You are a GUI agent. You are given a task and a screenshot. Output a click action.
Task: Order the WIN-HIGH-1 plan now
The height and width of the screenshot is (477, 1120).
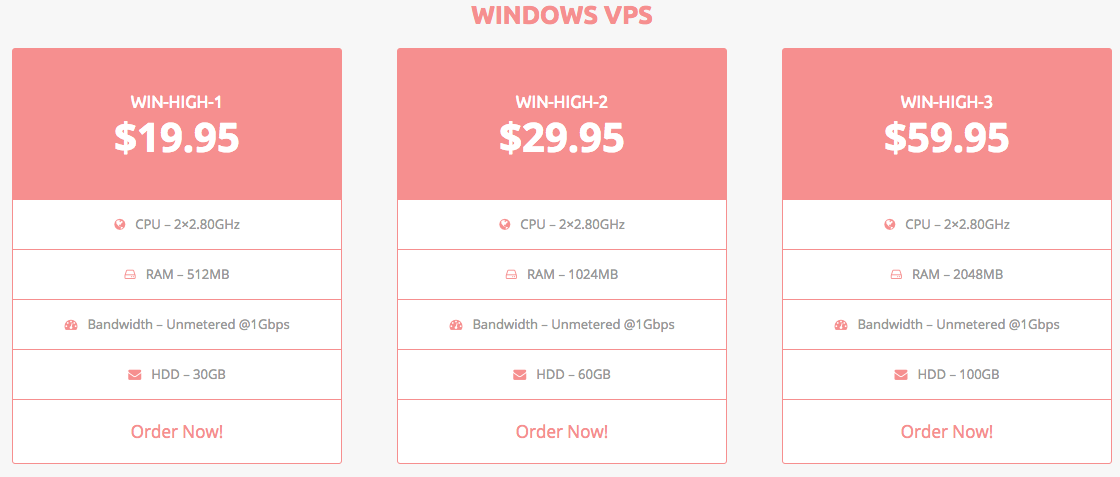(177, 431)
